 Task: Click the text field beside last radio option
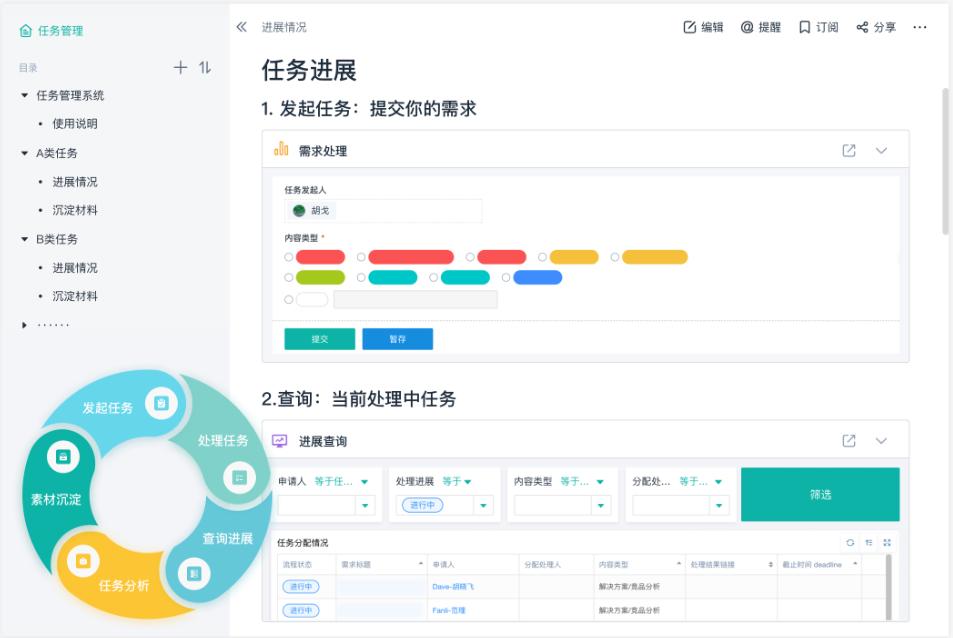[x=415, y=299]
